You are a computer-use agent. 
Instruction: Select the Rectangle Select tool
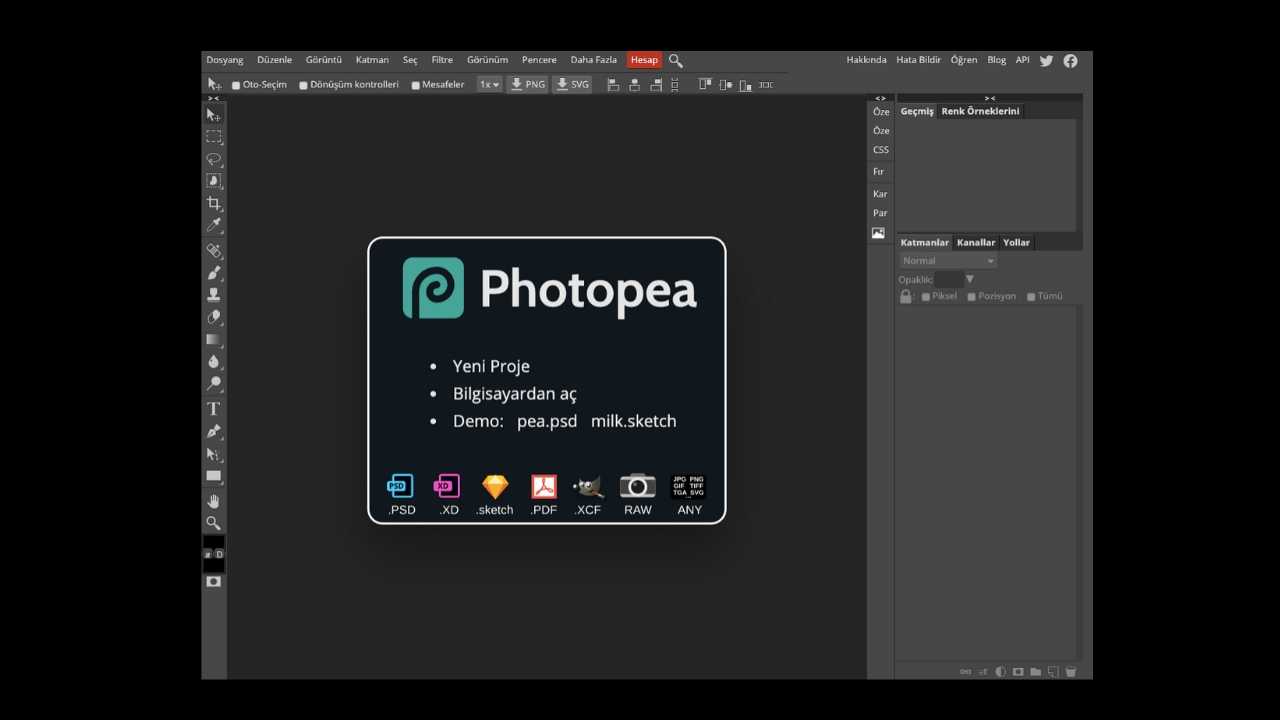[x=213, y=137]
